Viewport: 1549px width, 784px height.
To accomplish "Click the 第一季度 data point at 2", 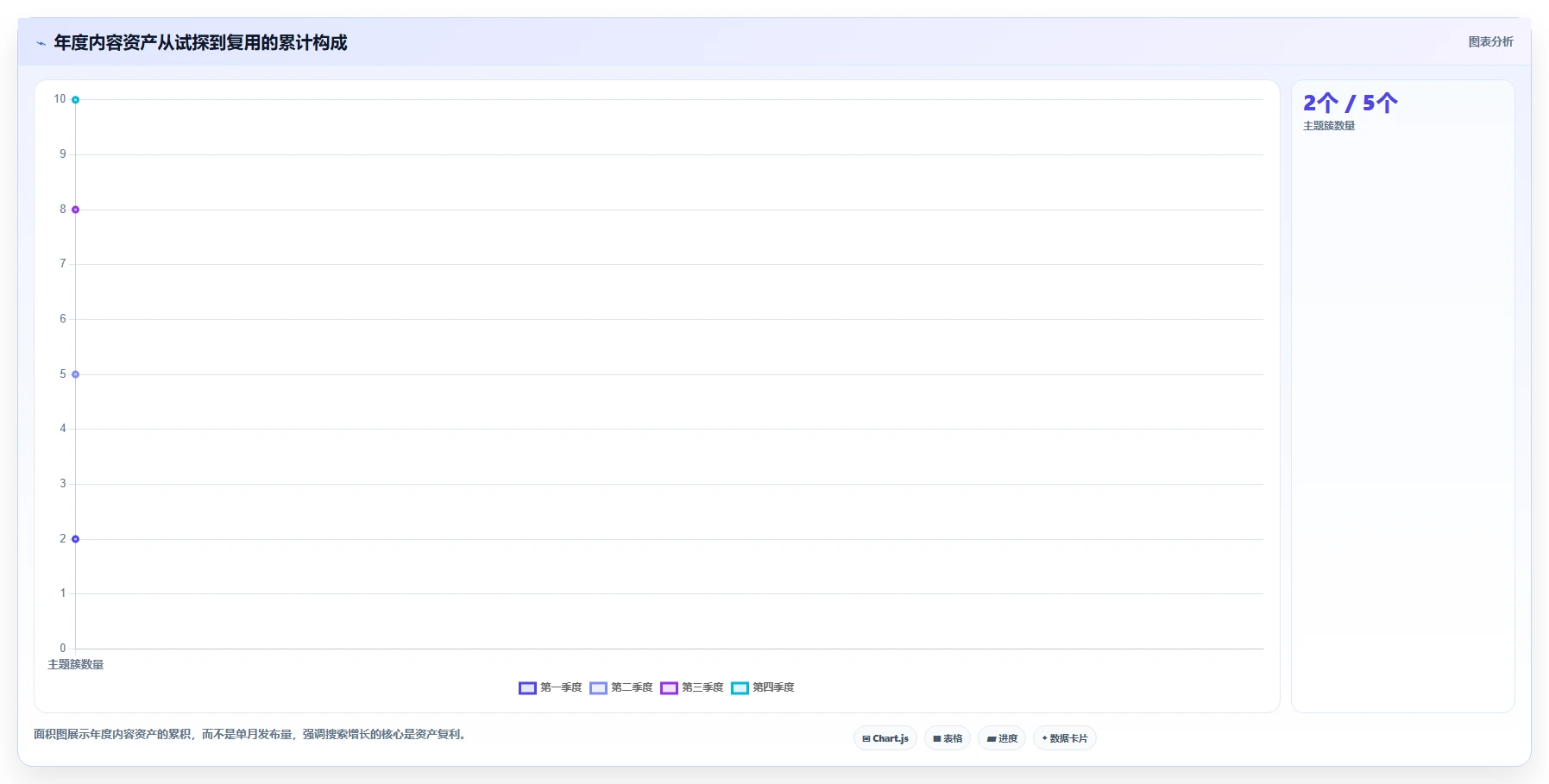I will click(75, 539).
